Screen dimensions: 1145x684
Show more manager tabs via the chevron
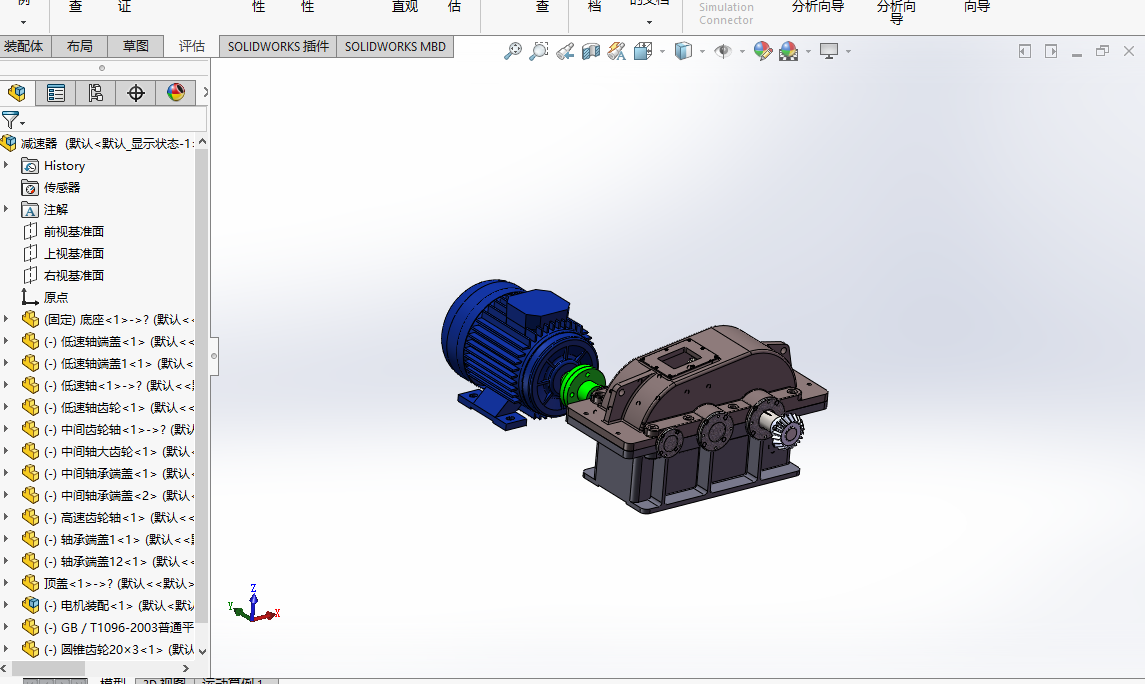coord(205,92)
